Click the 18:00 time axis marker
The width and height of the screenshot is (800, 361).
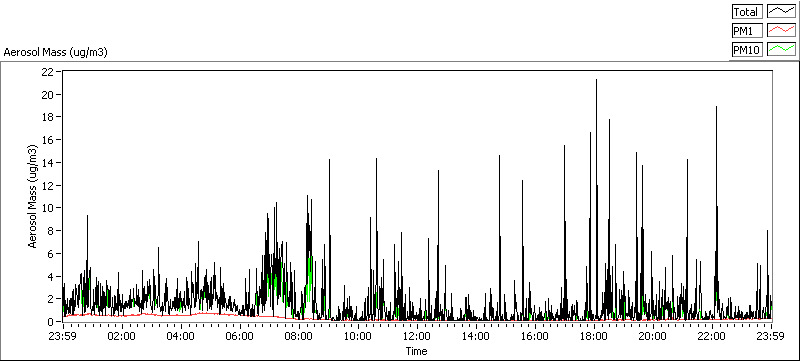(x=594, y=336)
